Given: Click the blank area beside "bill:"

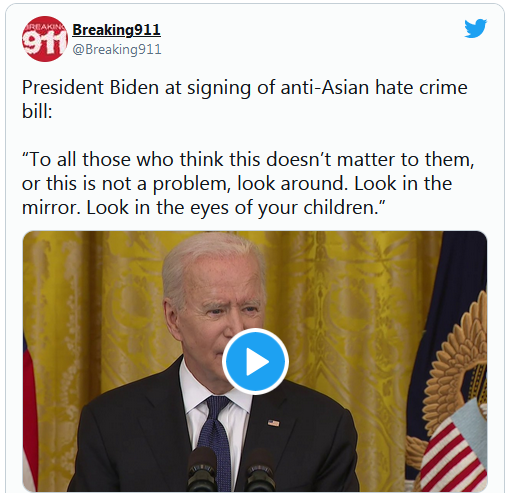Looking at the screenshot, I should point(267,111).
